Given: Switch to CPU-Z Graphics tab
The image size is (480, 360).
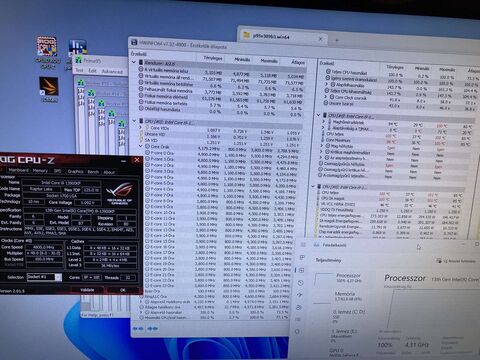Looking at the screenshot, I should pos(76,171).
